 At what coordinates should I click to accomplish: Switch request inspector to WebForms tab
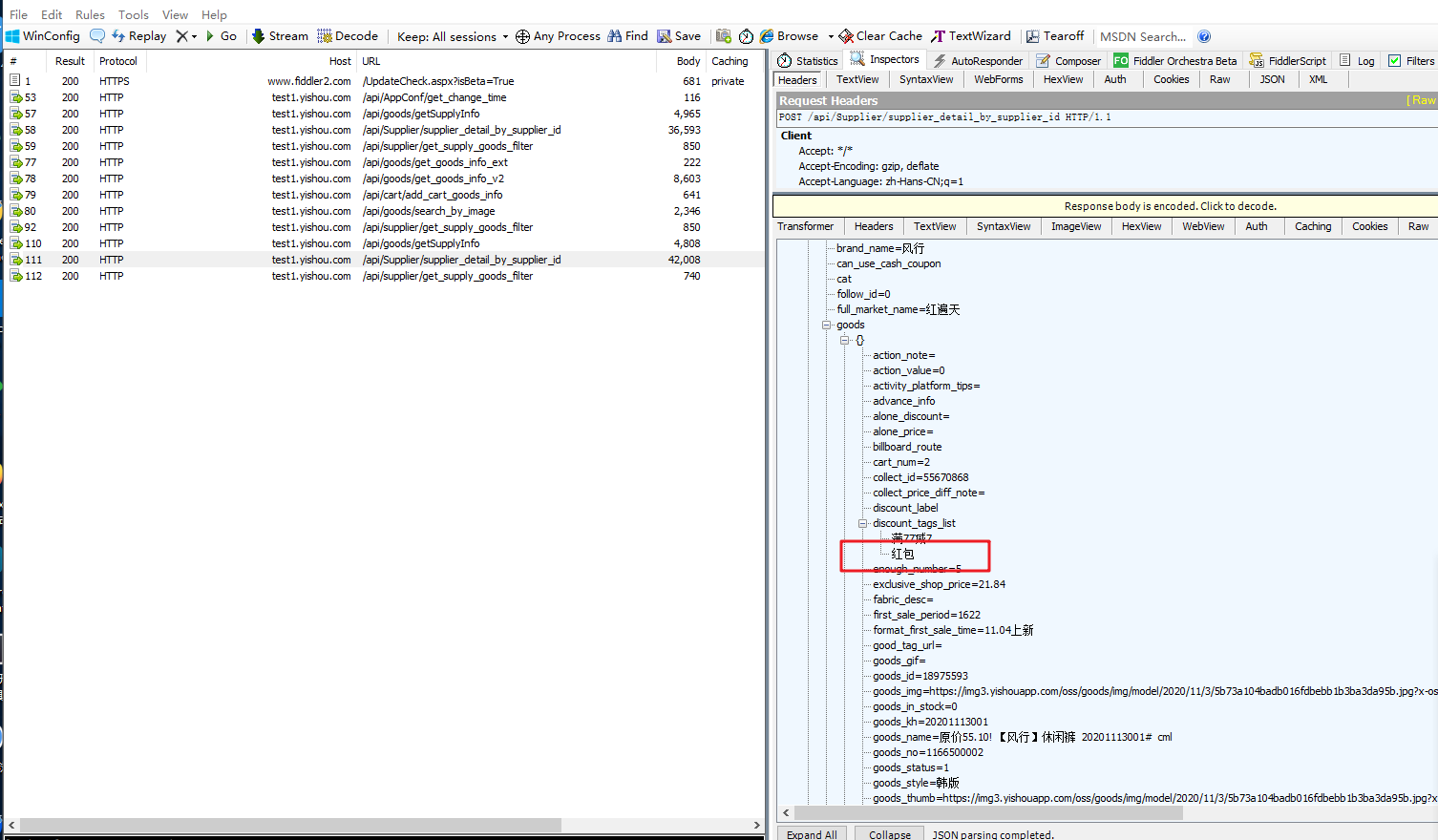pos(998,80)
